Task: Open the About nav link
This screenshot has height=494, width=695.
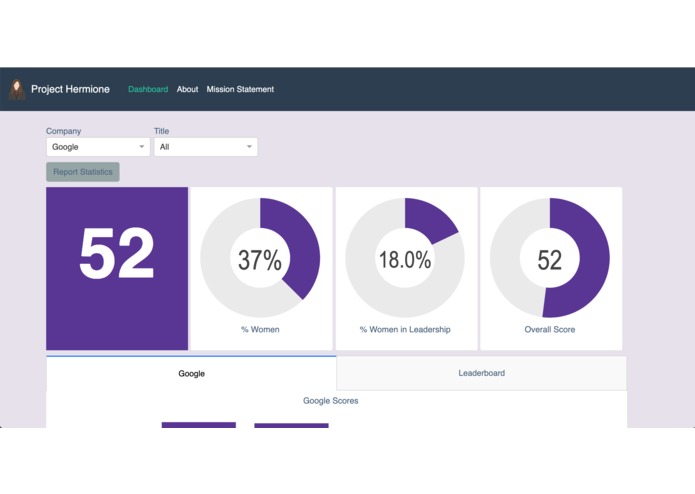Action: (x=187, y=89)
